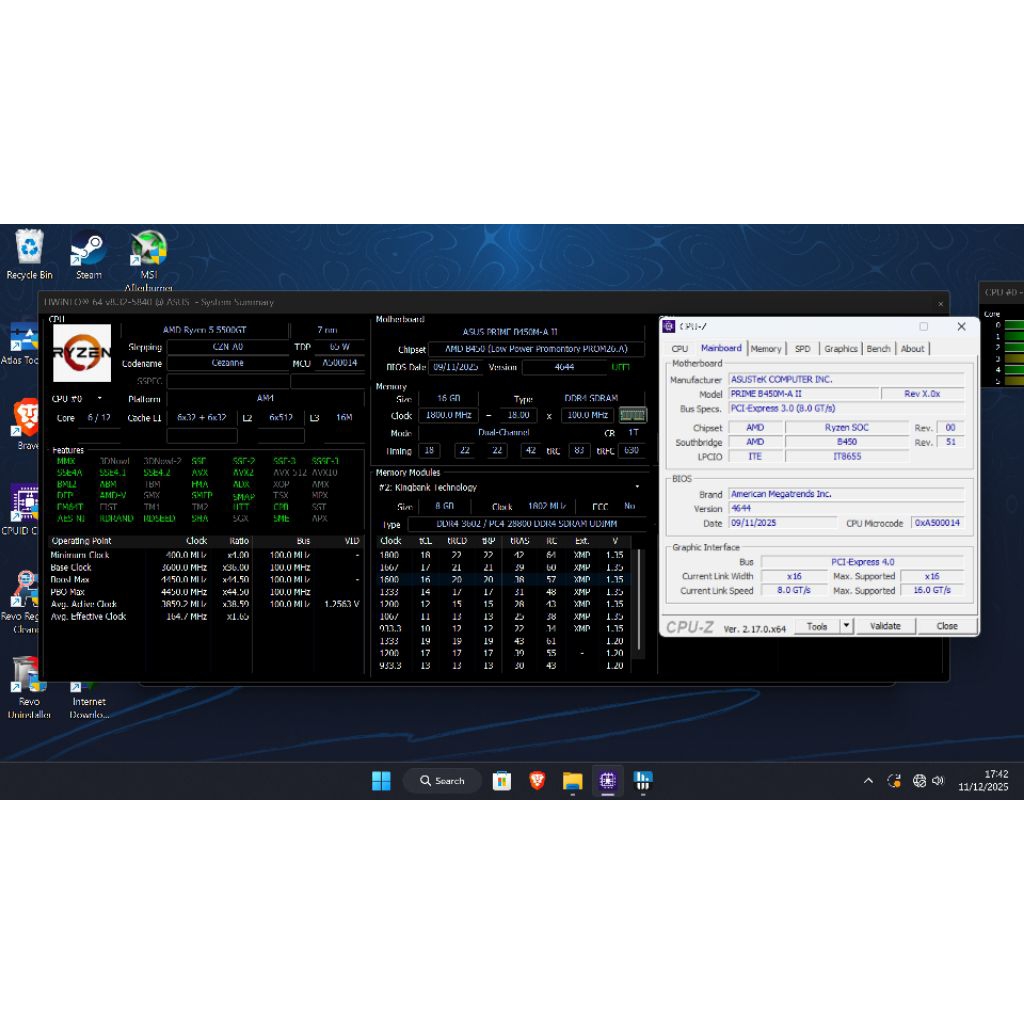Launch Brave browser from the taskbar
The height and width of the screenshot is (1024, 1024).
pyautogui.click(x=537, y=781)
